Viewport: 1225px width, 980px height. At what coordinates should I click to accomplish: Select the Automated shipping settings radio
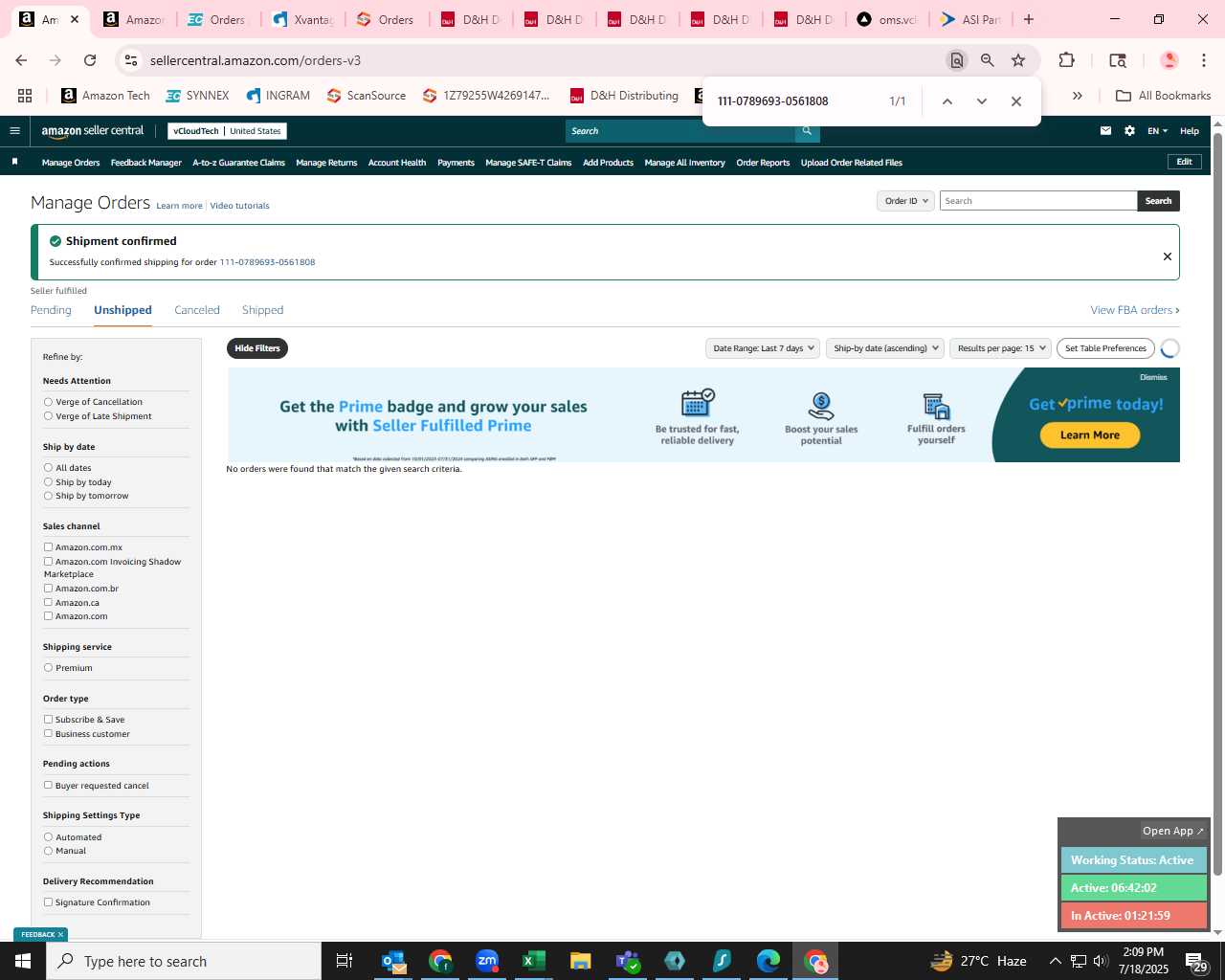(48, 837)
